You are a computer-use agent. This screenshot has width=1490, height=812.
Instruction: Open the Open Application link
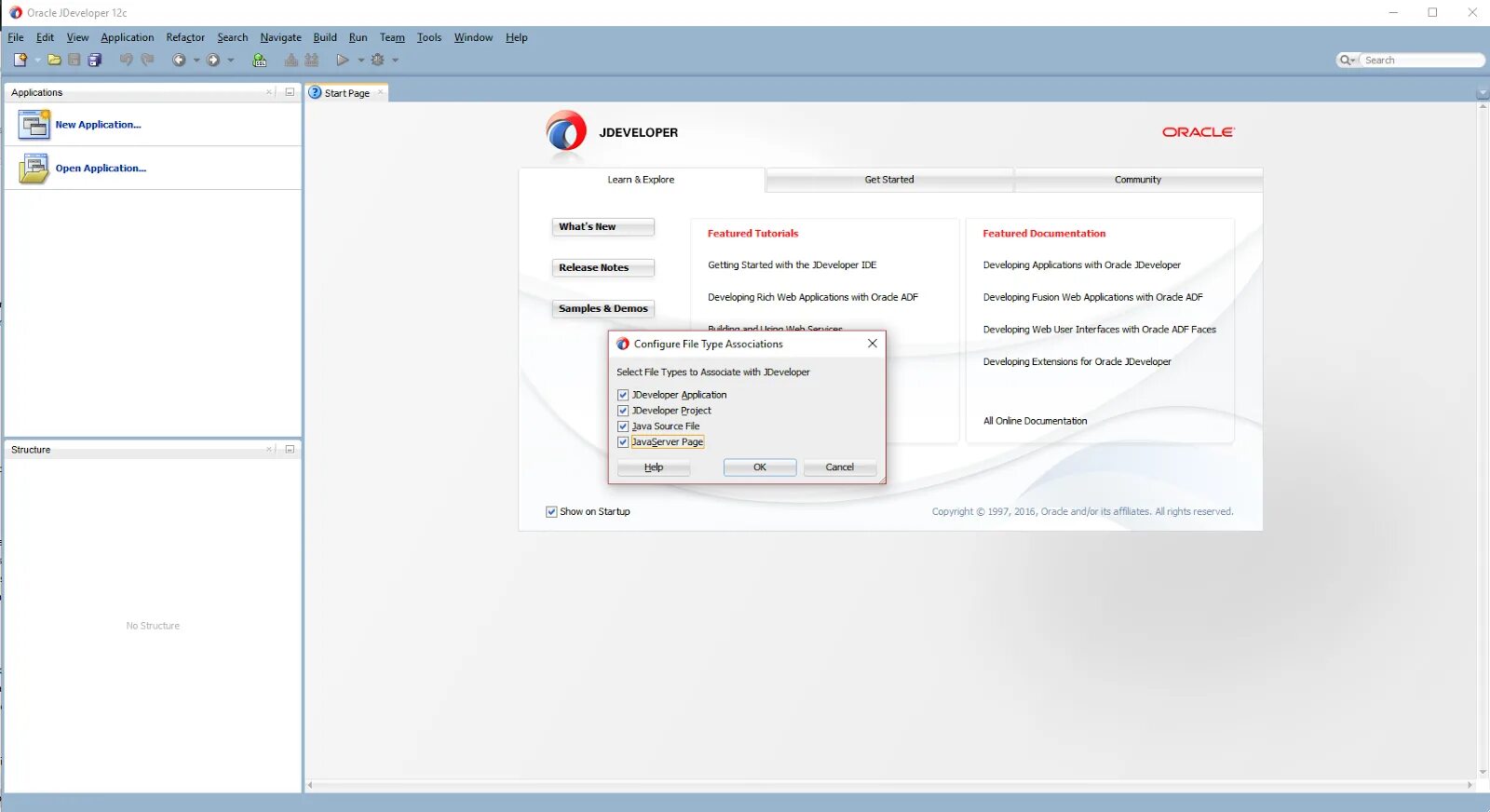(x=101, y=169)
